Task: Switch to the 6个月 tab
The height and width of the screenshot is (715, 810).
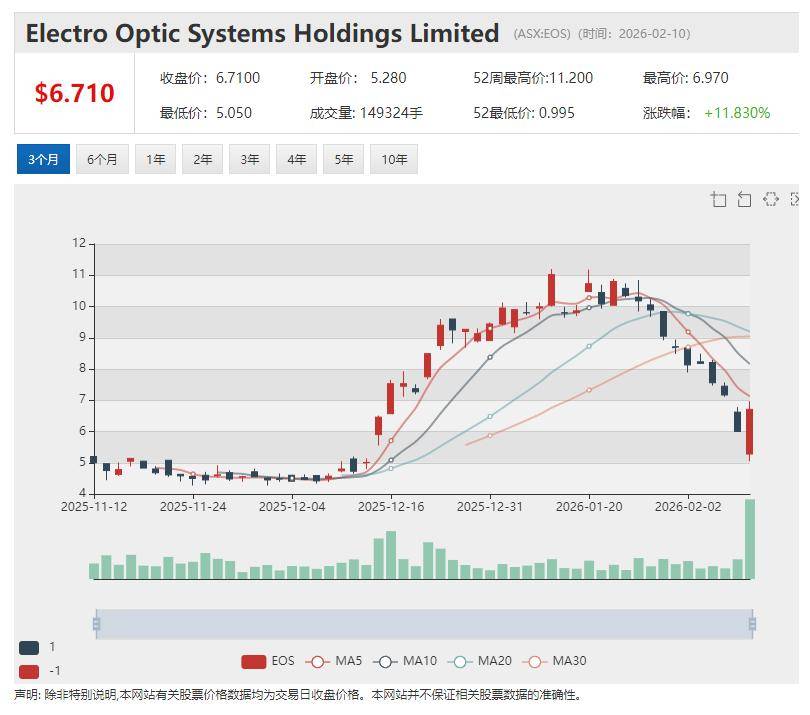Action: [102, 159]
